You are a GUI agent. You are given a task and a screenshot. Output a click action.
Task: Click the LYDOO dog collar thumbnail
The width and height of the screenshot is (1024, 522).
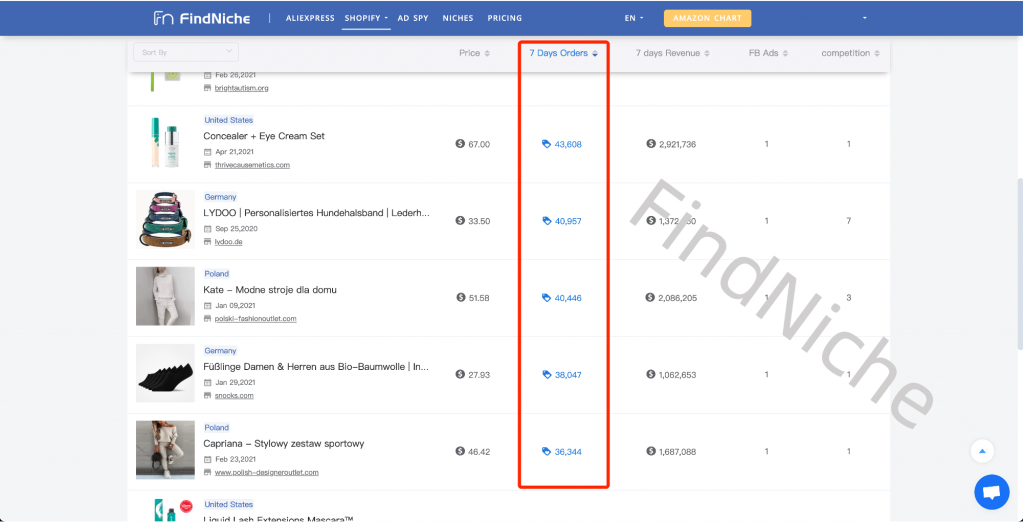pyautogui.click(x=165, y=220)
